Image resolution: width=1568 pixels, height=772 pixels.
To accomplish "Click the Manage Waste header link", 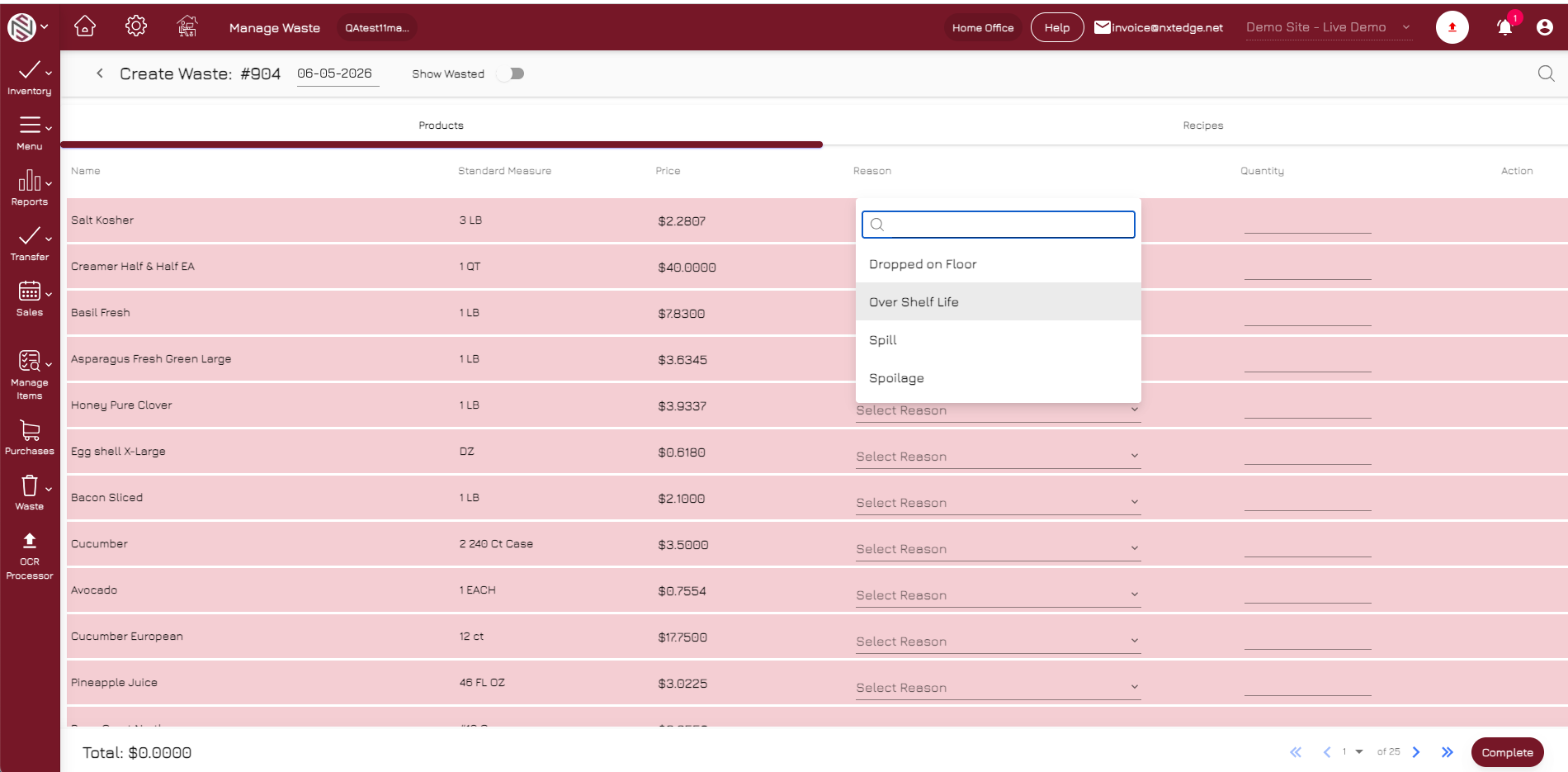I will tap(275, 27).
